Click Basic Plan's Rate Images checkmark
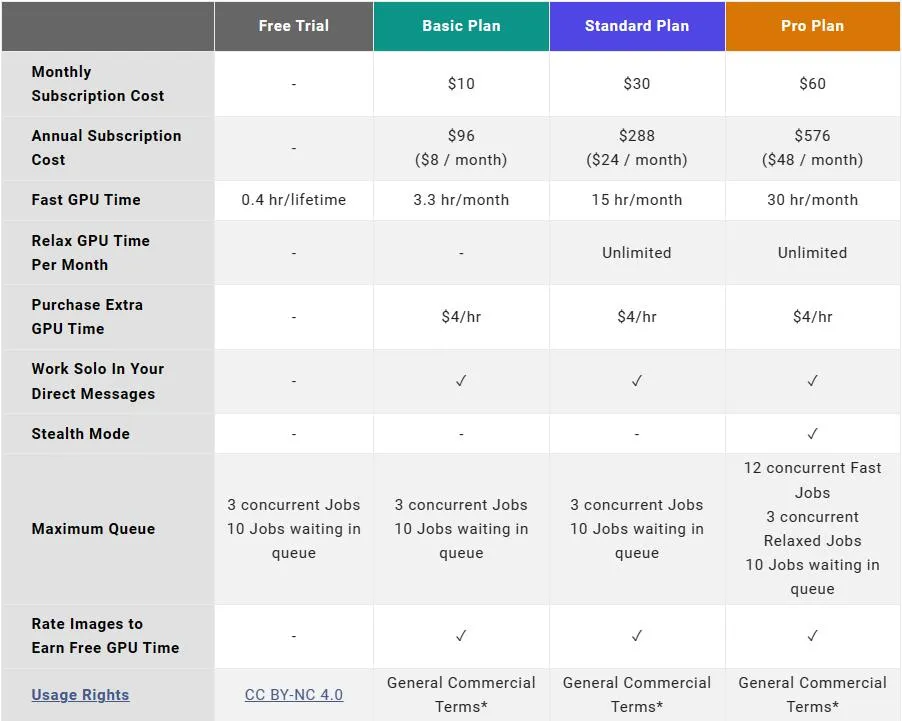This screenshot has height=721, width=902. point(461,636)
